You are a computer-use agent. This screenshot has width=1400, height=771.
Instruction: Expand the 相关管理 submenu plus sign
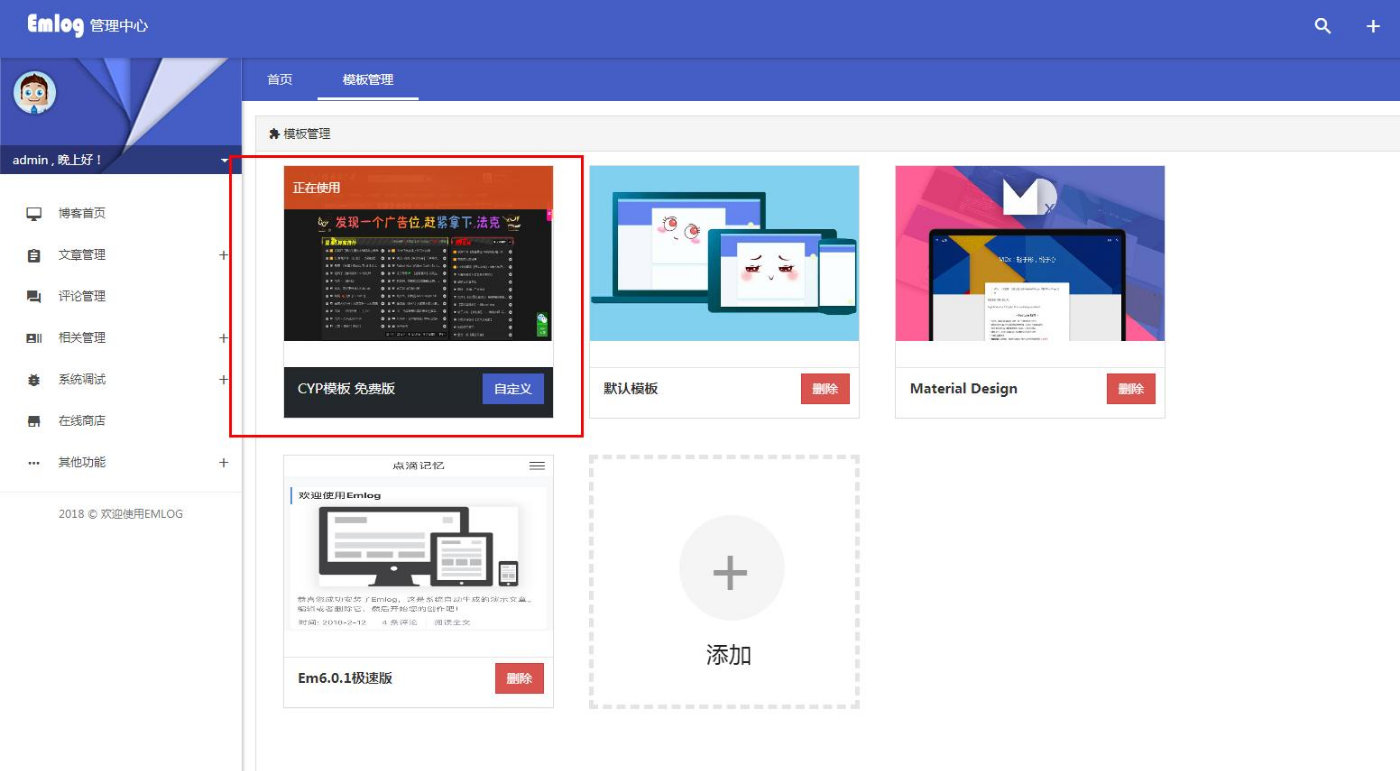pyautogui.click(x=223, y=338)
